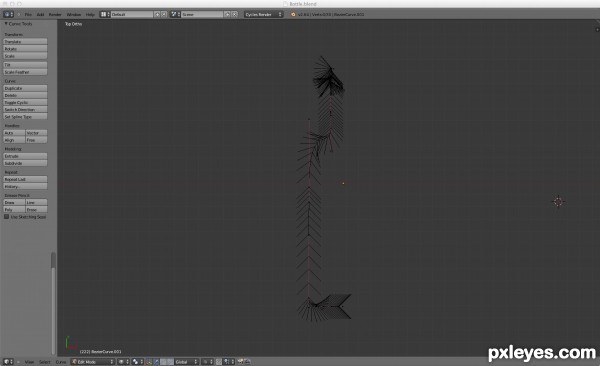Image resolution: width=600 pixels, height=366 pixels.
Task: Open the 3D view editor type selector
Action: (8, 362)
